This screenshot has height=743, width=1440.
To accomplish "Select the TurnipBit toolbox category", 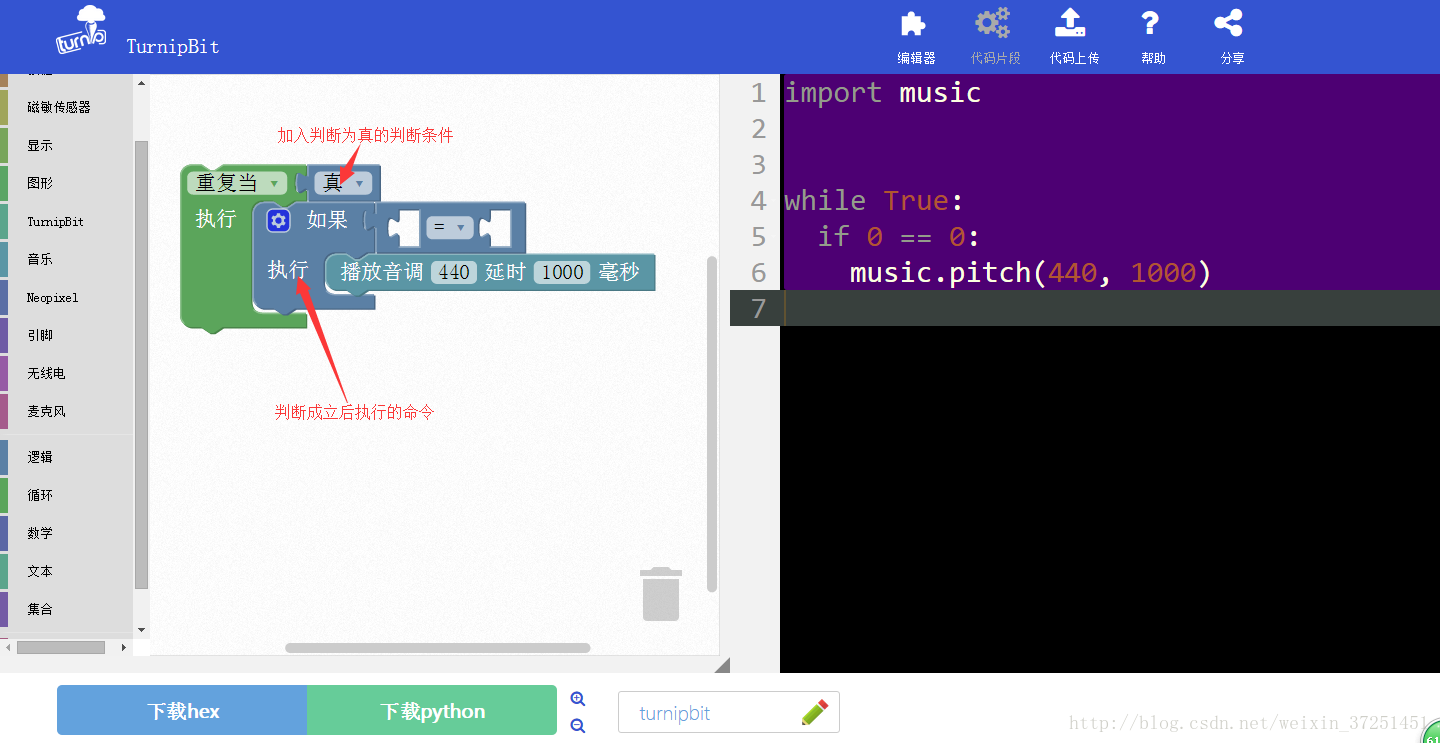I will point(66,221).
